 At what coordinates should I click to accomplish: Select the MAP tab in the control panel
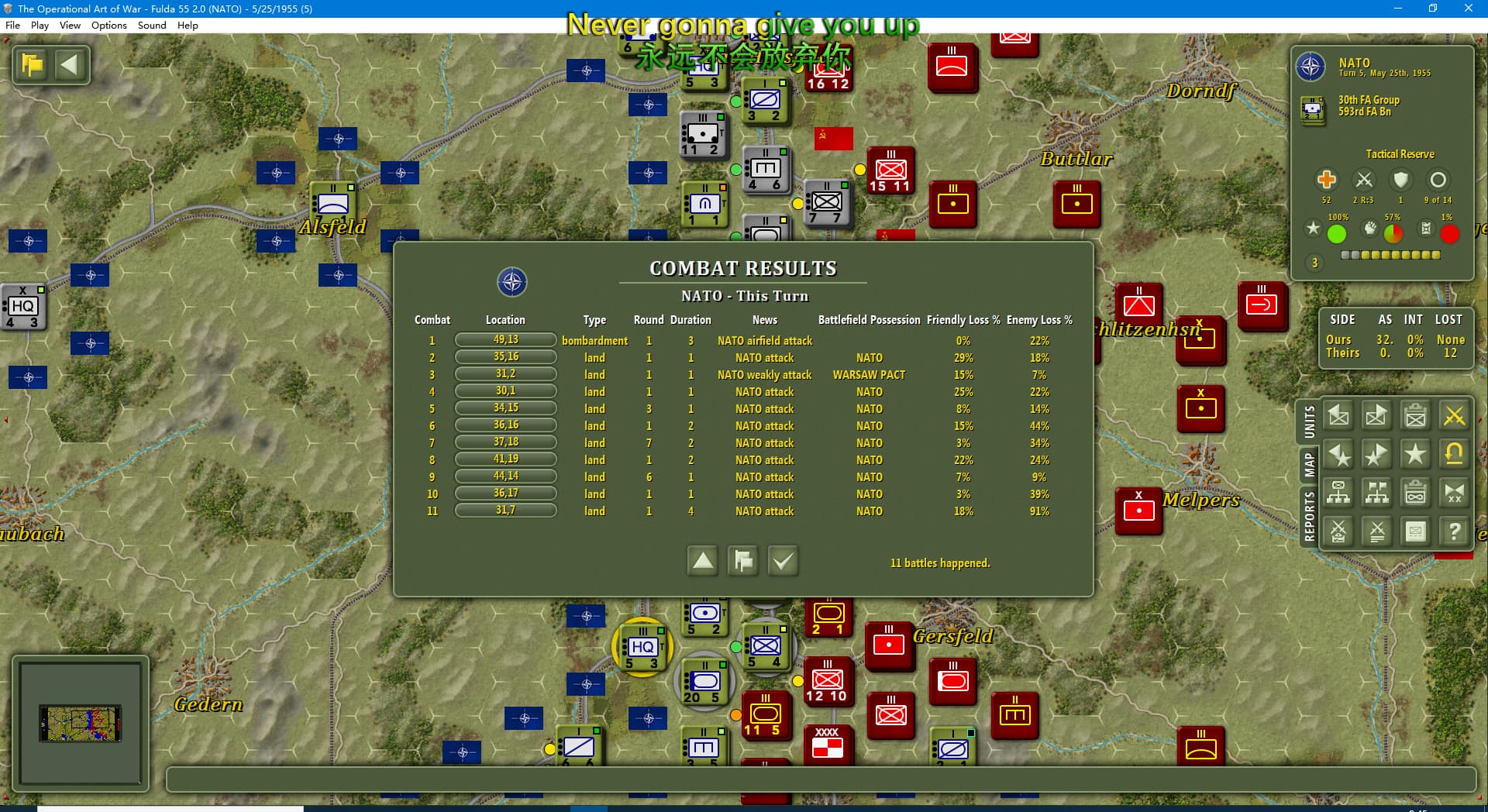point(1309,465)
